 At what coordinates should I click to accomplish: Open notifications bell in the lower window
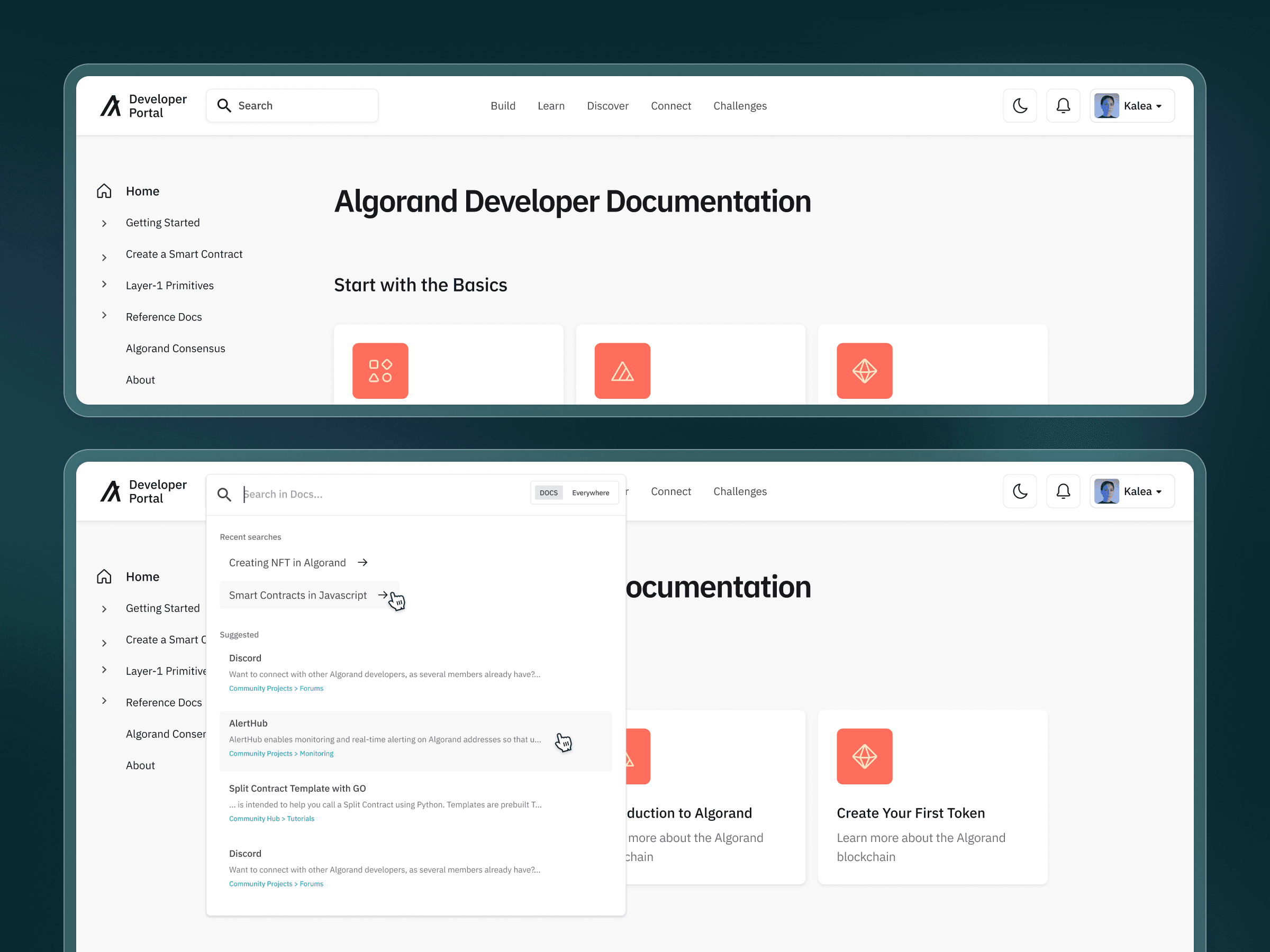[1063, 491]
